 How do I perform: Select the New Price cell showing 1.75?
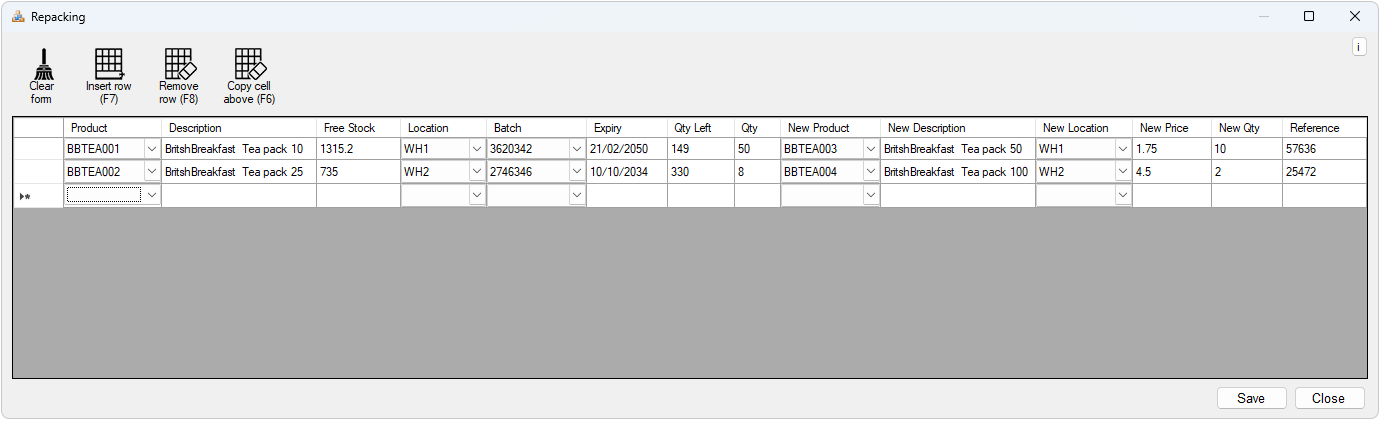pyautogui.click(x=1171, y=149)
